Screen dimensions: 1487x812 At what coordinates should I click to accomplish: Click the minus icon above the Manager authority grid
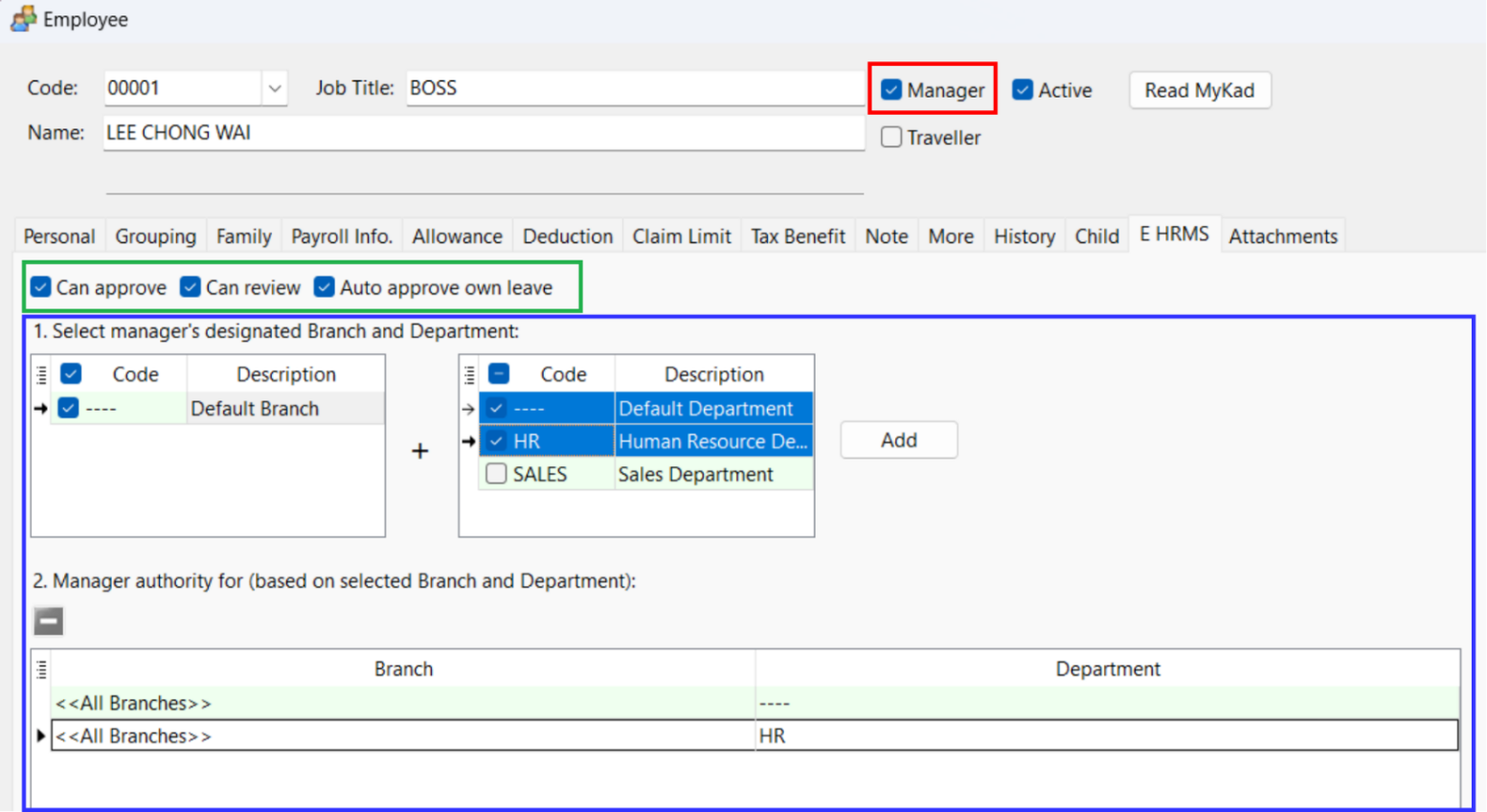48,620
